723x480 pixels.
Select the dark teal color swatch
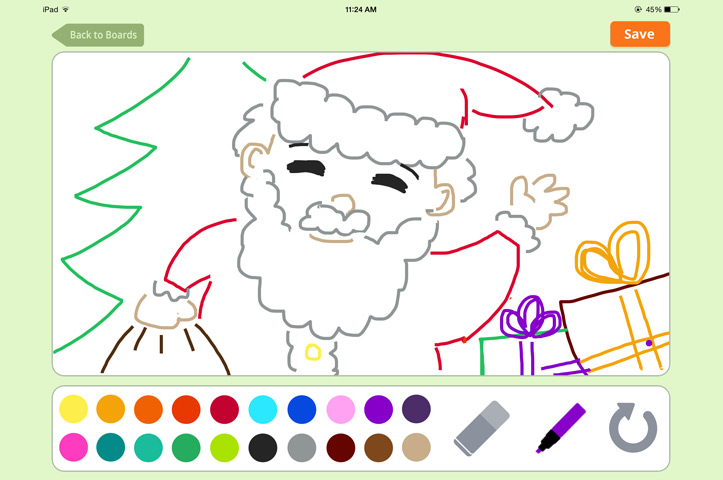(111, 447)
